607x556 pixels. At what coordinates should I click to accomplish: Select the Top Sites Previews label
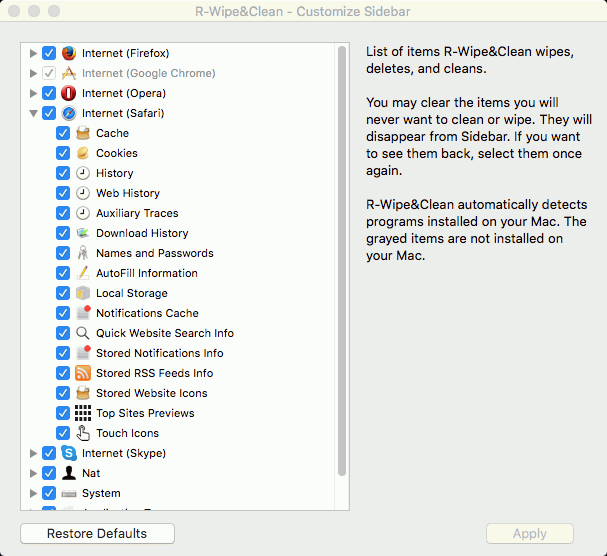[145, 413]
